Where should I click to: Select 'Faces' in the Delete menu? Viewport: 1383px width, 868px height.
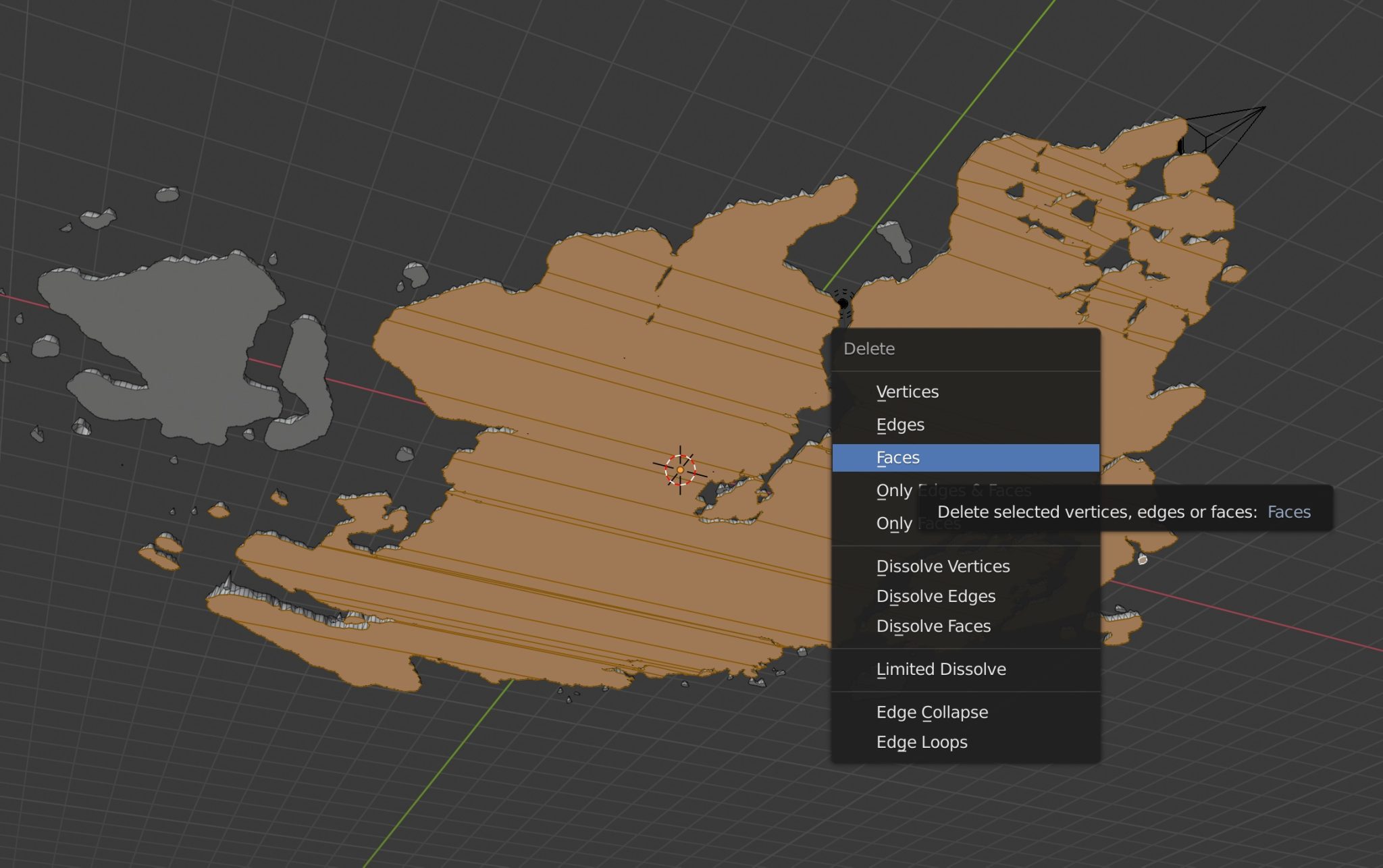coord(898,457)
